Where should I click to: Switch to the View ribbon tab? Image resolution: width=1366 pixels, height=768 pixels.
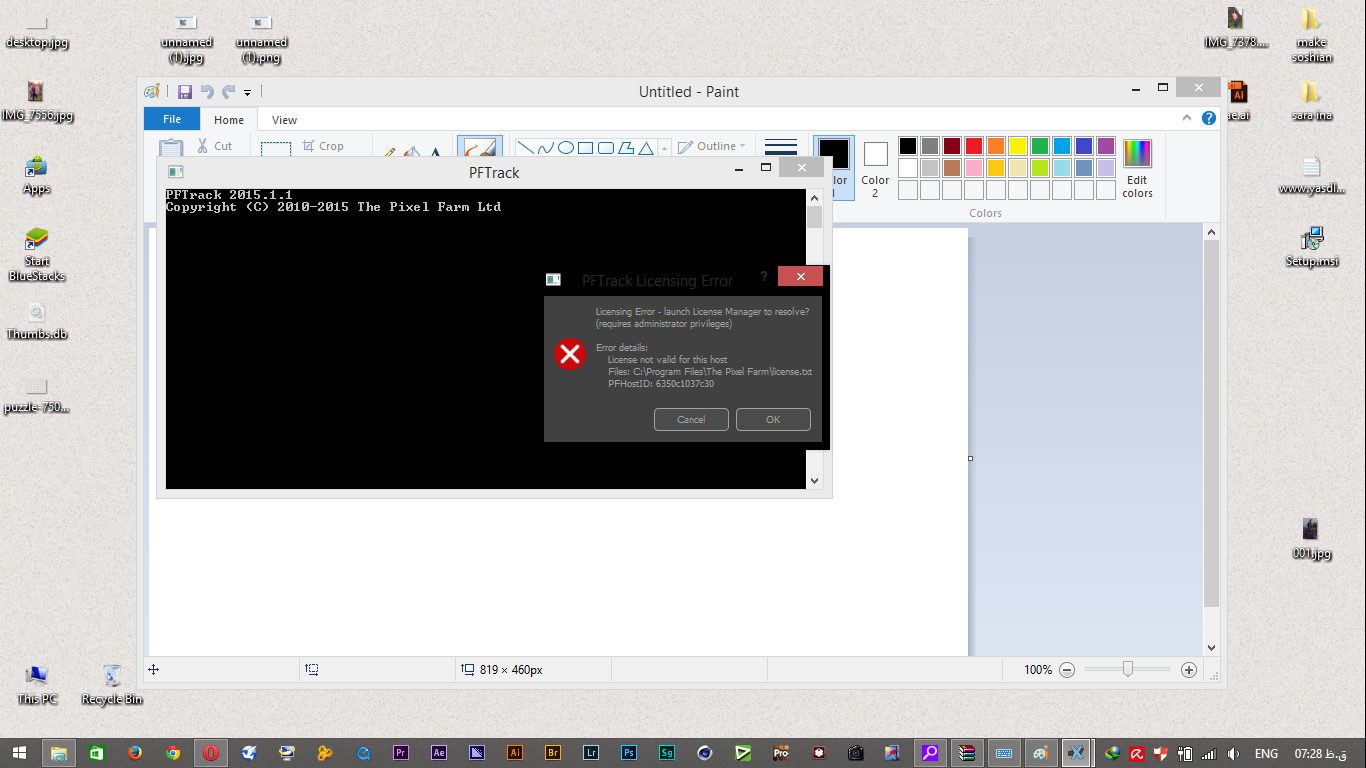[285, 119]
